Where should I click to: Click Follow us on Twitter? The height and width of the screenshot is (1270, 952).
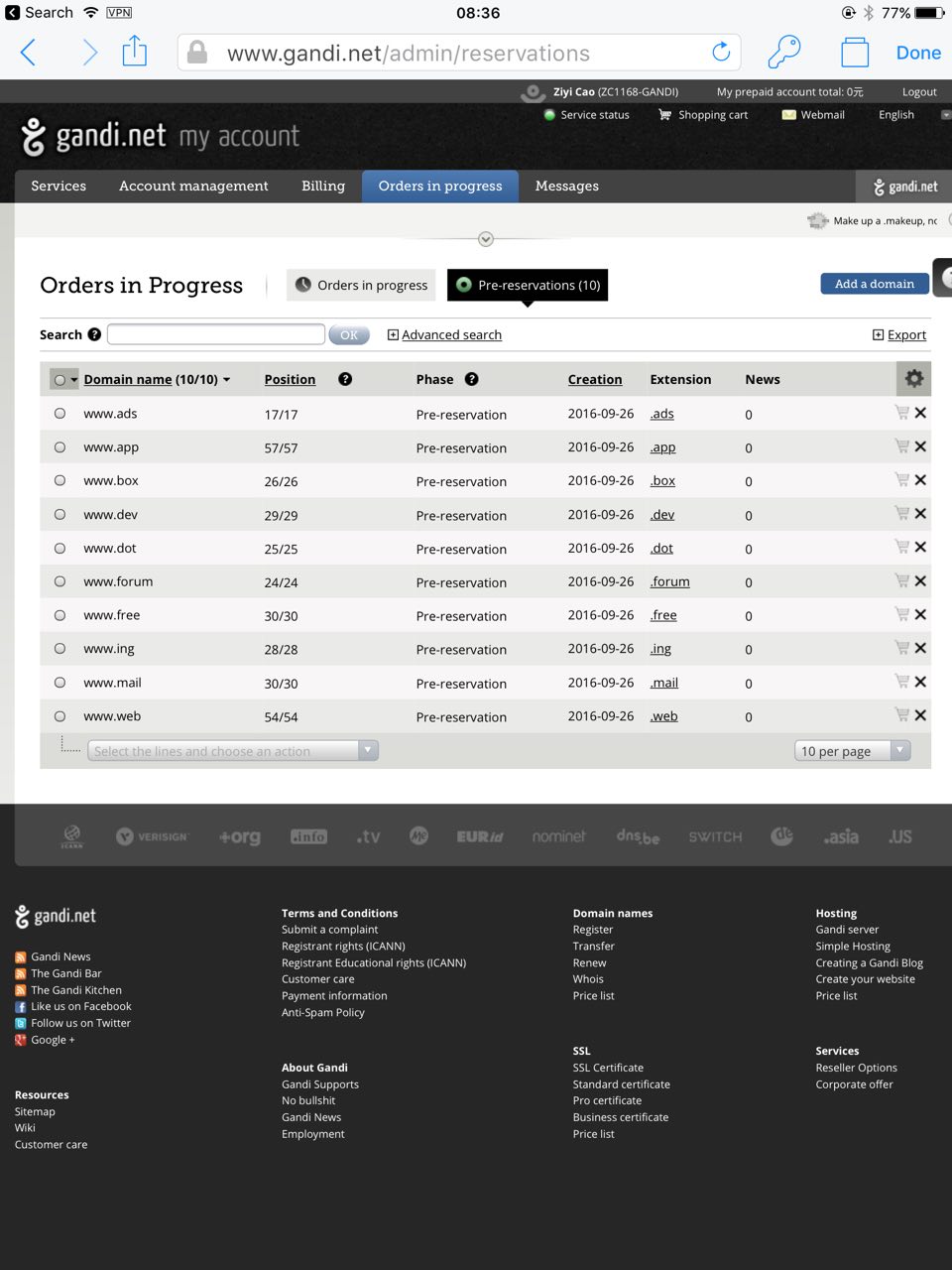pyautogui.click(x=72, y=1023)
